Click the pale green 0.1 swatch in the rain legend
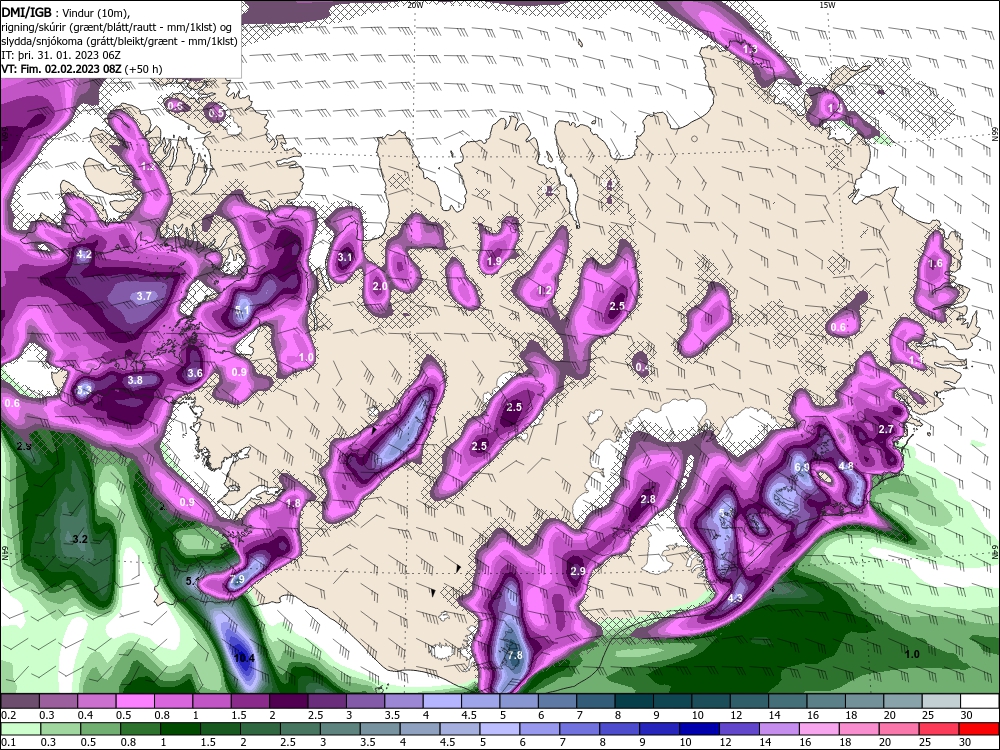This screenshot has width=1000, height=750. 21,729
